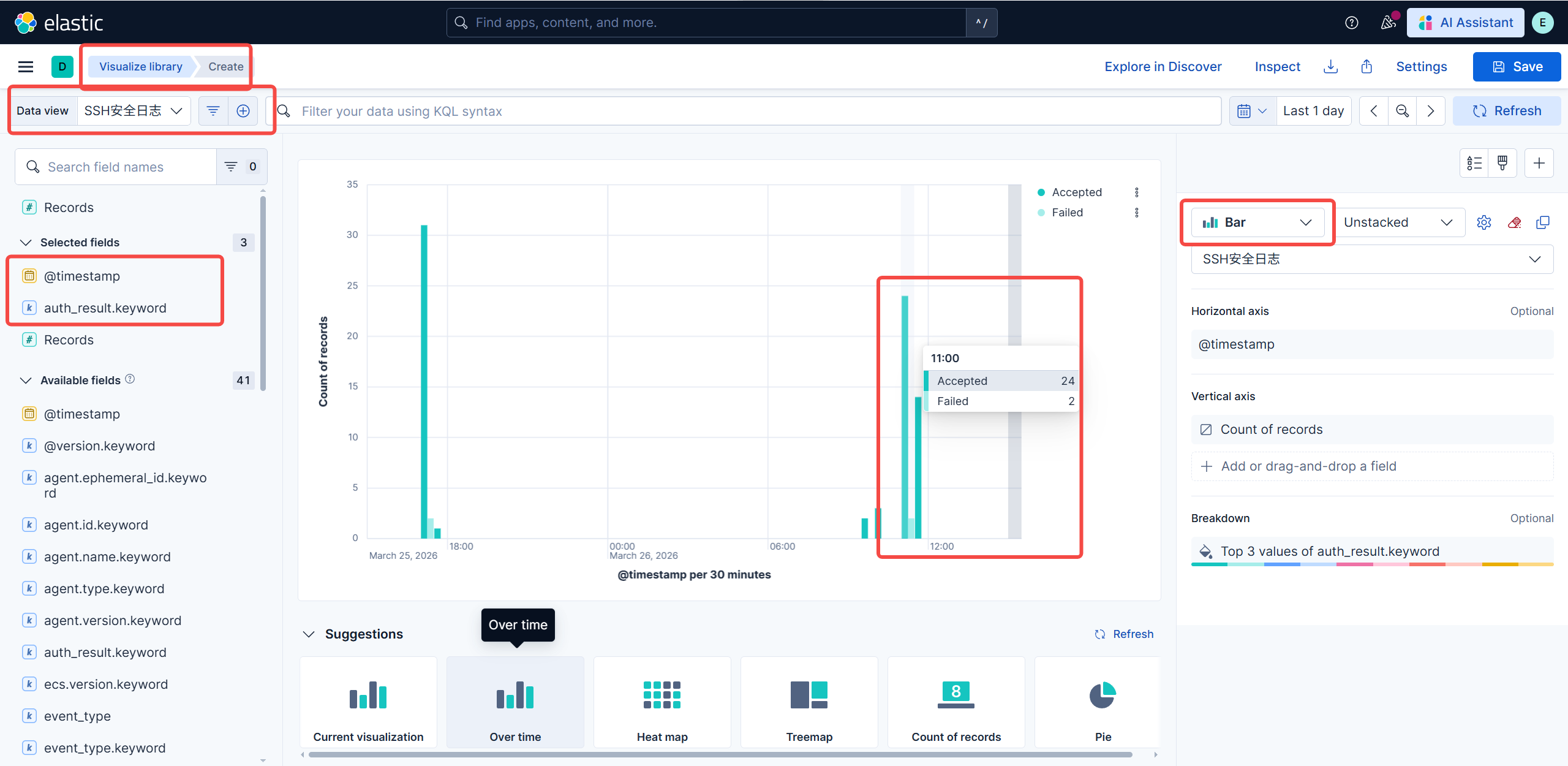Click the Save button
Viewport: 1568px width, 766px height.
coord(1517,67)
